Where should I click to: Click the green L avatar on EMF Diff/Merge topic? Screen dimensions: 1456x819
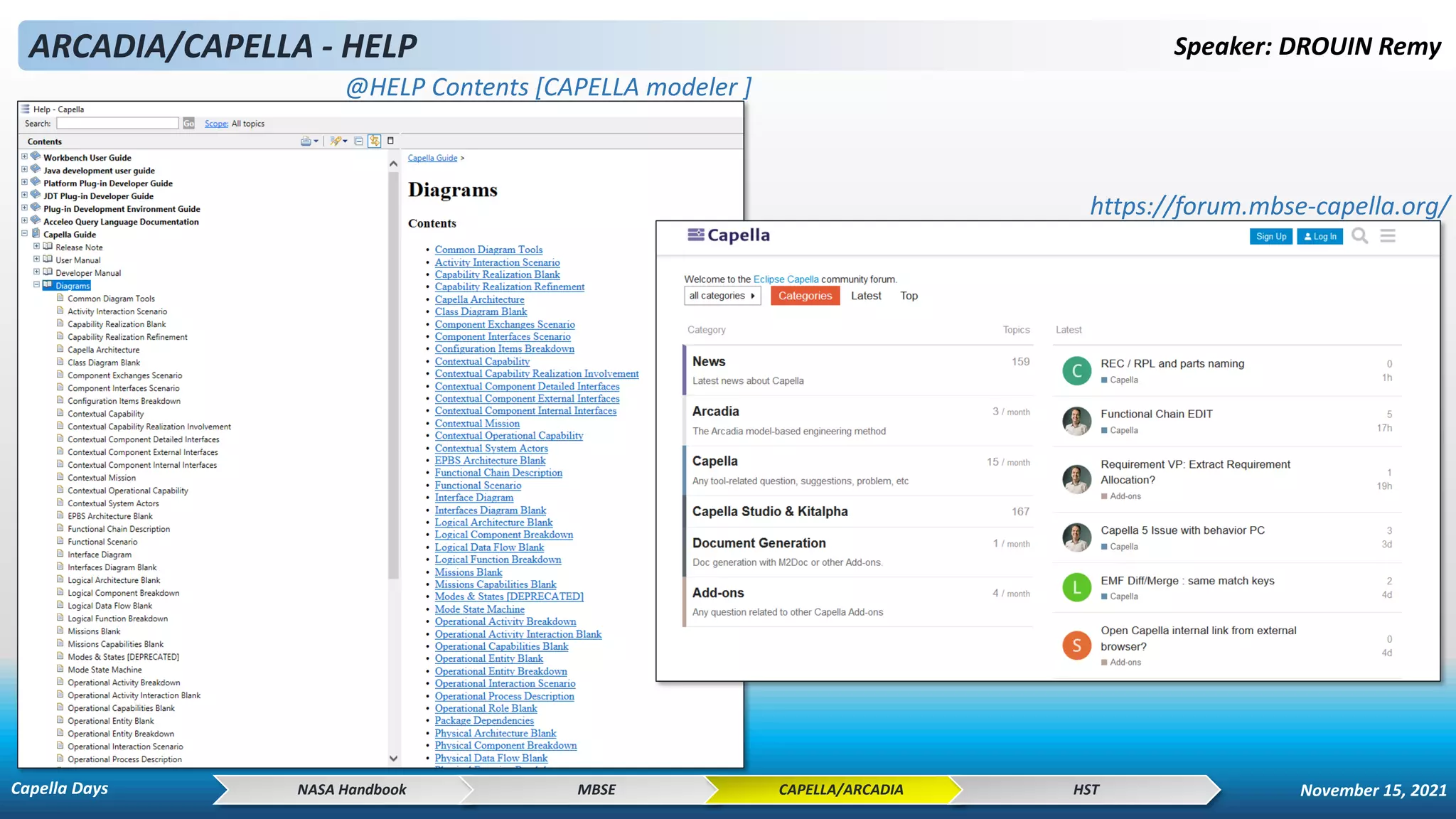[x=1076, y=587]
